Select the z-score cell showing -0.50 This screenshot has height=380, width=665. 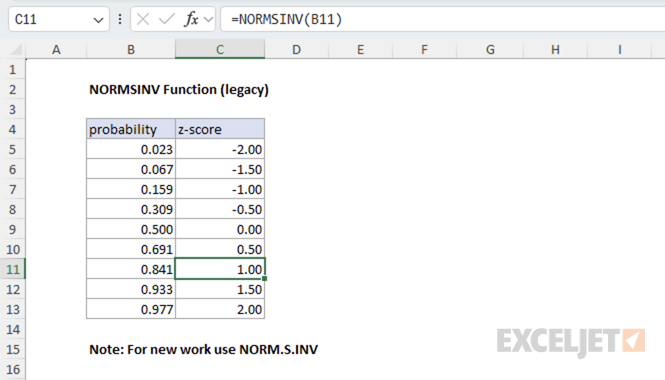[x=220, y=209]
